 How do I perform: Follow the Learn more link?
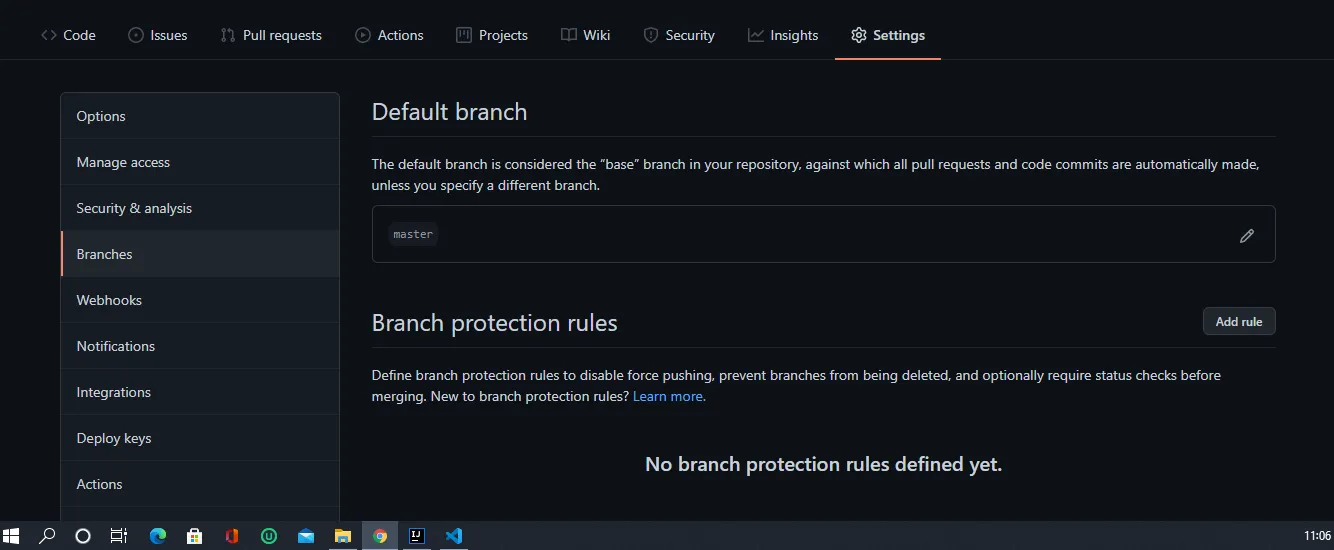point(668,396)
